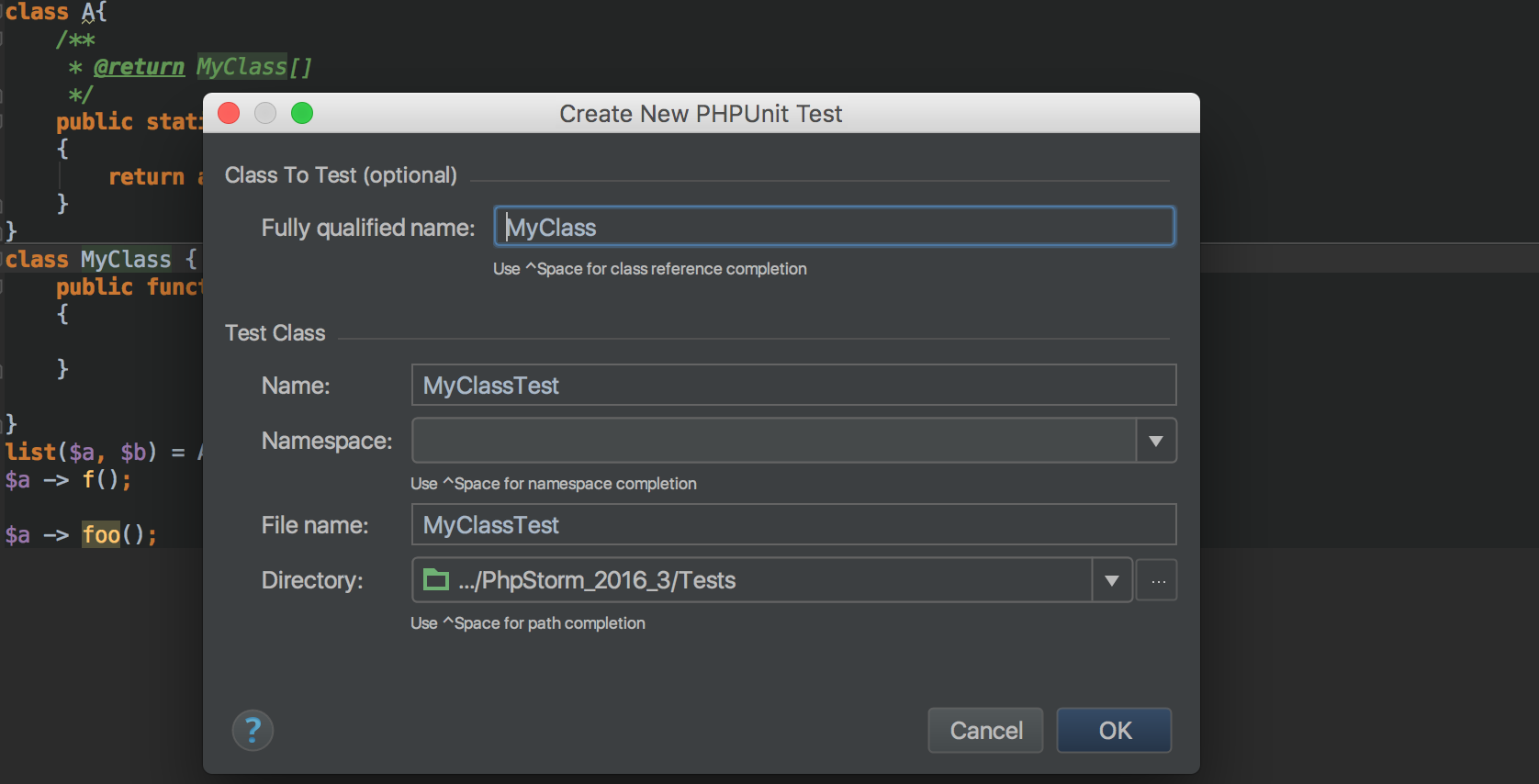Click 'class MyClass' declaration in the editor
This screenshot has height=784, width=1539.
pyautogui.click(x=88, y=260)
